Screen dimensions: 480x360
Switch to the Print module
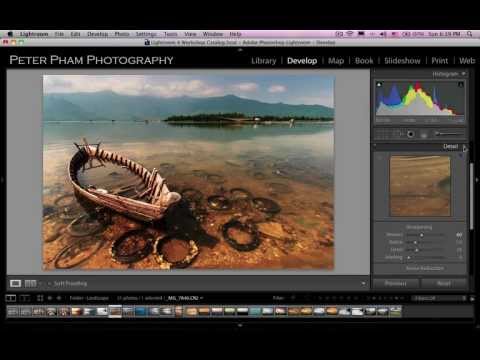(x=440, y=61)
